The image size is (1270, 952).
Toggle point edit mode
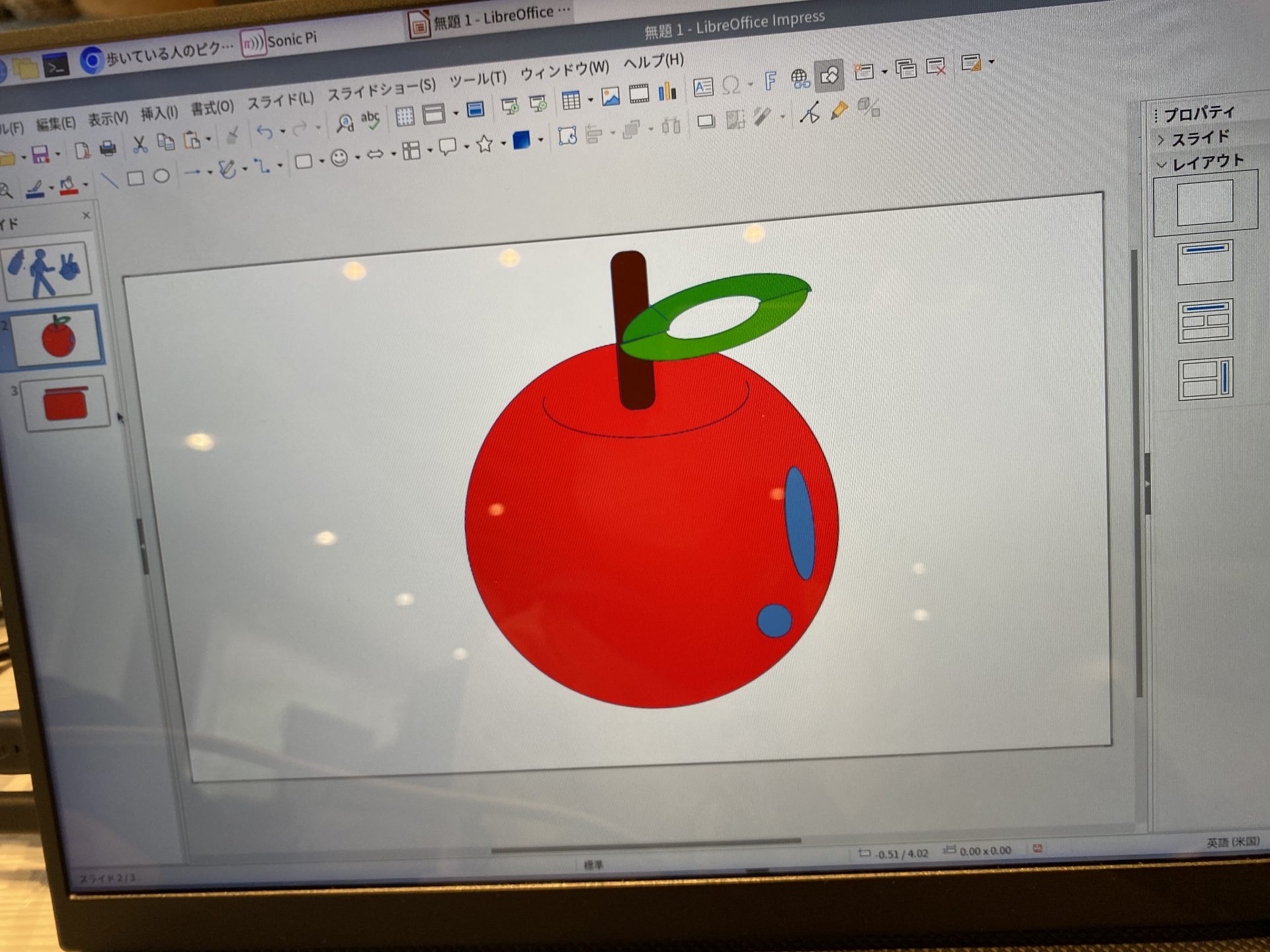pos(810,113)
